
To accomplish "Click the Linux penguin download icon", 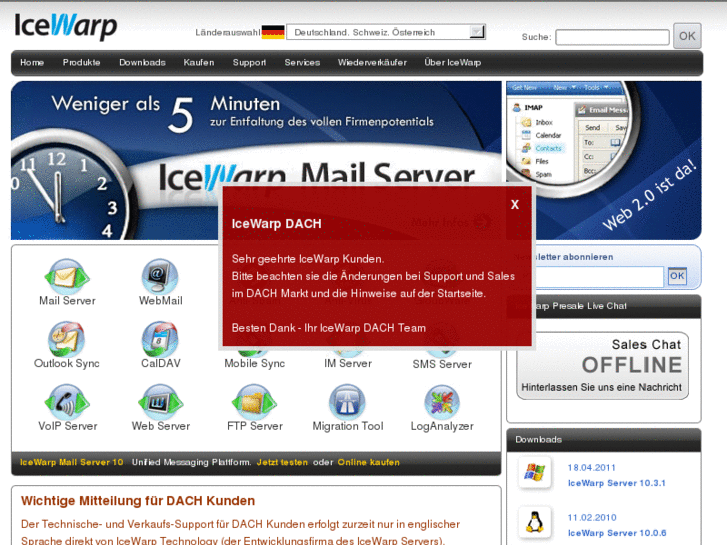I will point(535,522).
